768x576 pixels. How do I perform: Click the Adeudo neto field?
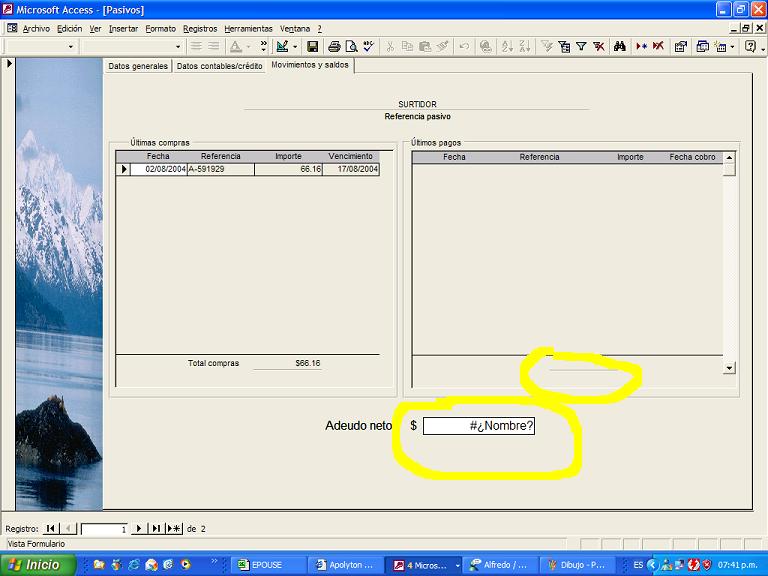[x=479, y=426]
